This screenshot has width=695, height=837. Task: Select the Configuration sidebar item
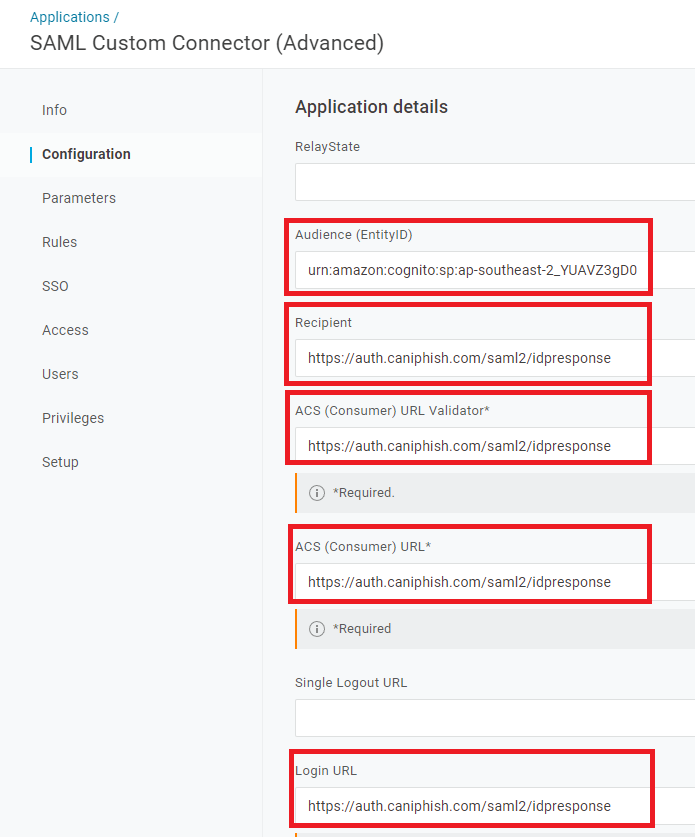click(x=86, y=154)
